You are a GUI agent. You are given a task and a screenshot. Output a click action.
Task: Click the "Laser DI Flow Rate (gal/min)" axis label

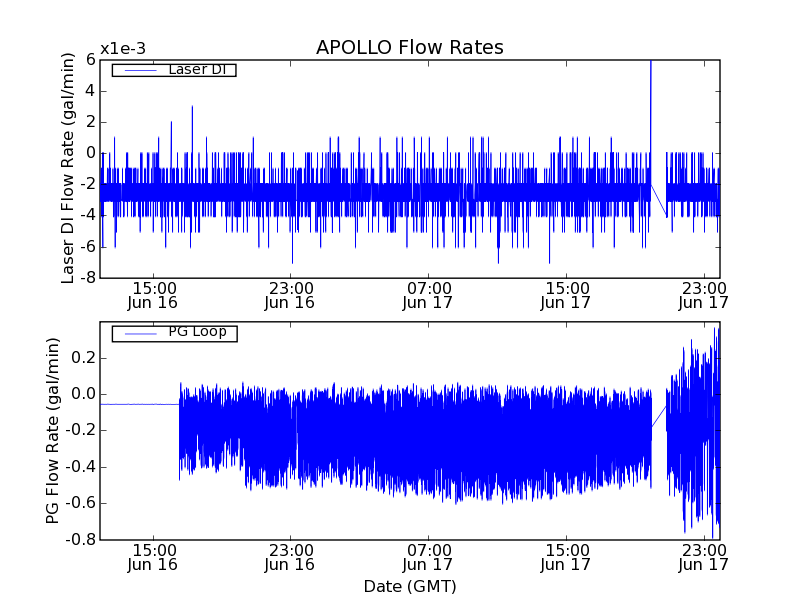[68, 168]
